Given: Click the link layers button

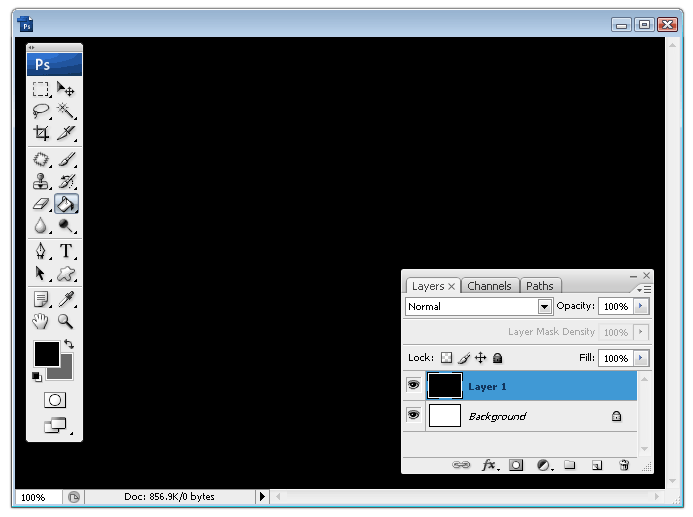Looking at the screenshot, I should [461, 464].
